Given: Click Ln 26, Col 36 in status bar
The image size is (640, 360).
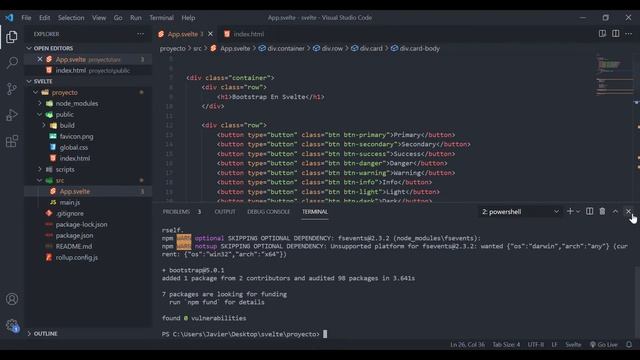Looking at the screenshot, I should (467, 344).
